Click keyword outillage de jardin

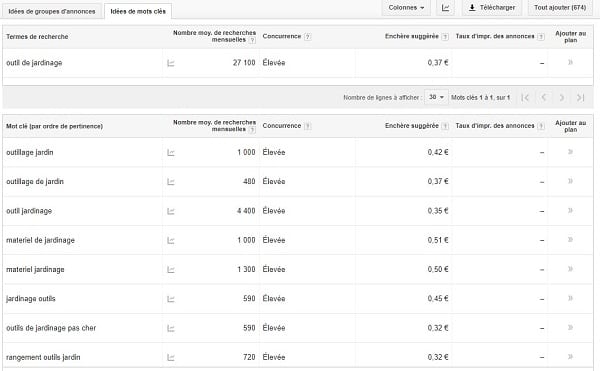tap(35, 181)
